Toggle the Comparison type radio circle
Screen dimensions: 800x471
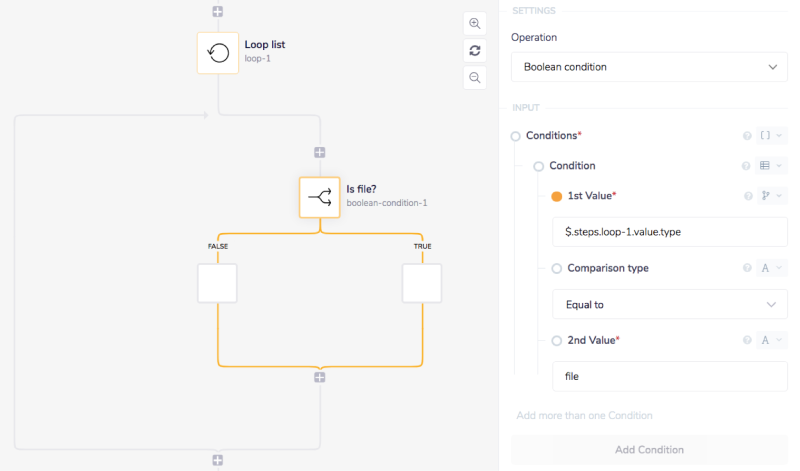557,268
